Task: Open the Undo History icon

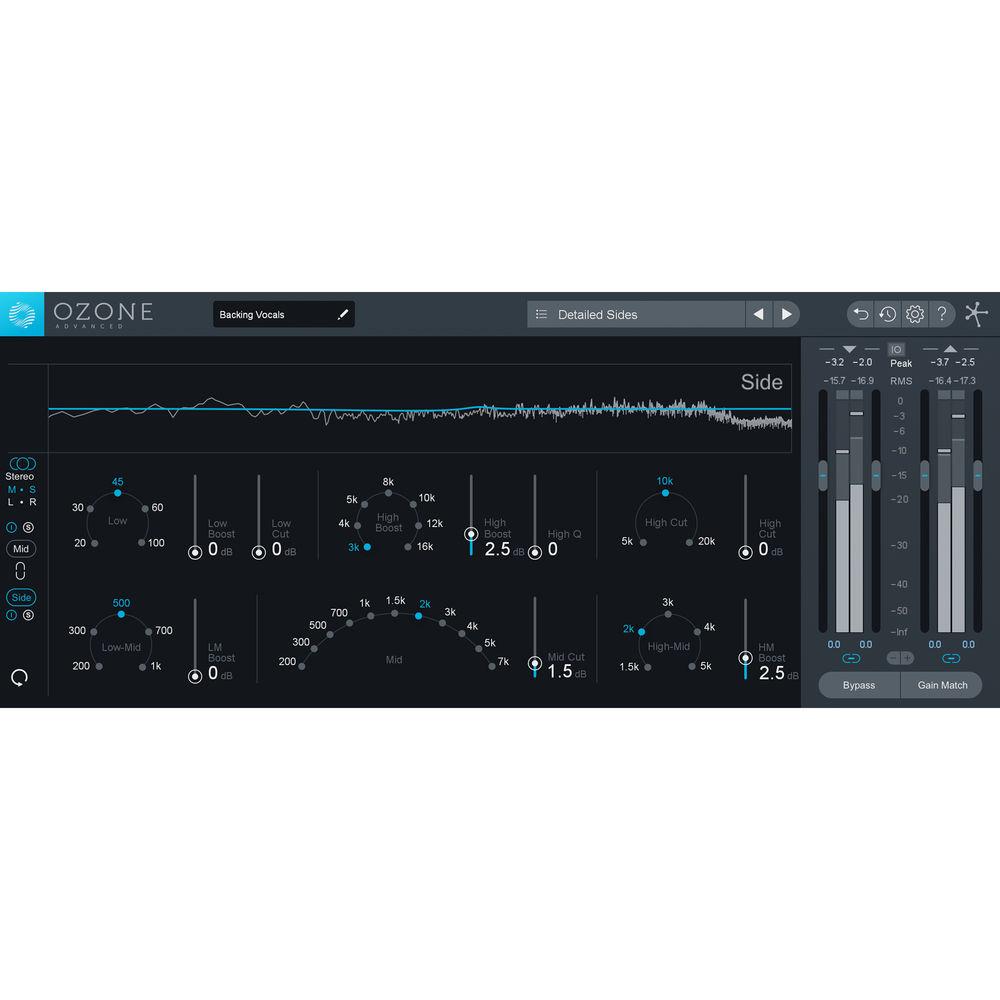Action: click(x=887, y=314)
